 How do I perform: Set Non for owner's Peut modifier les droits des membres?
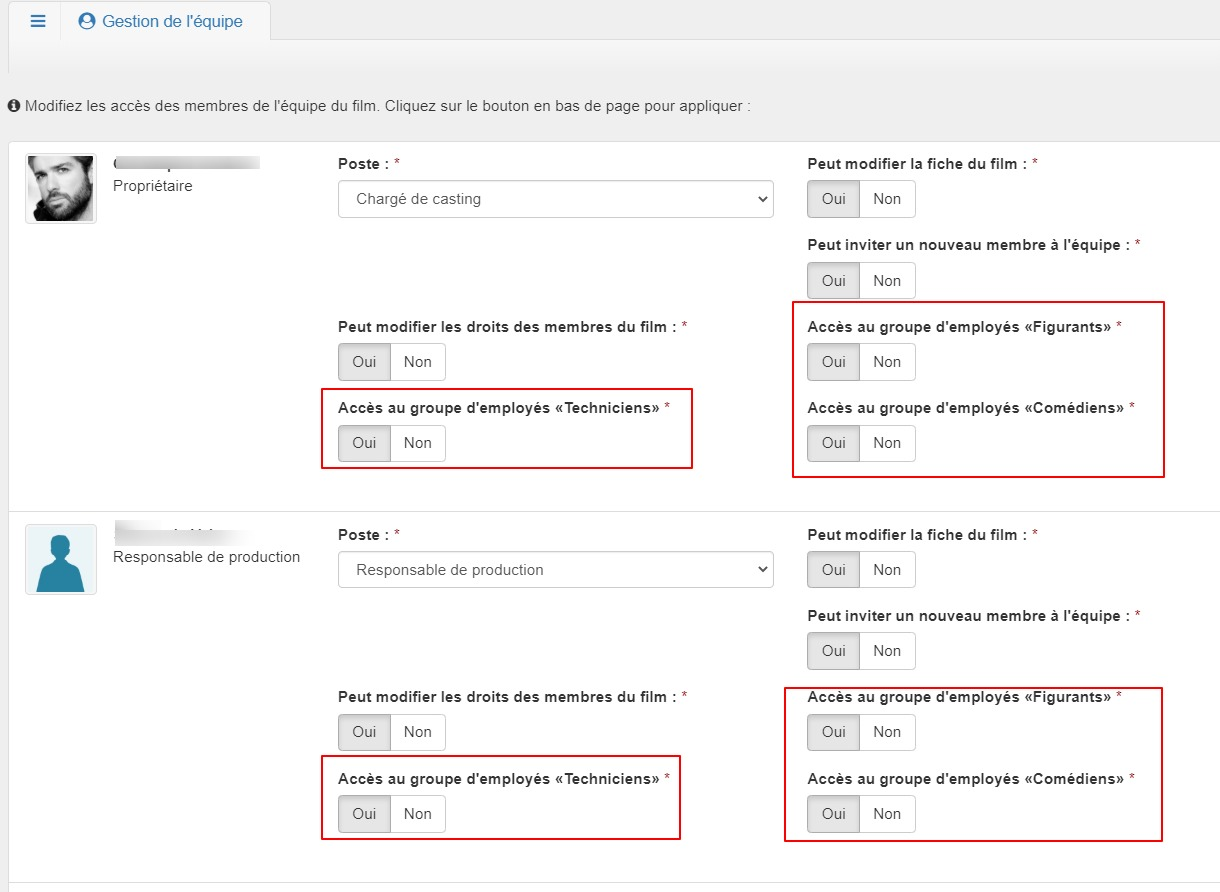(x=418, y=362)
